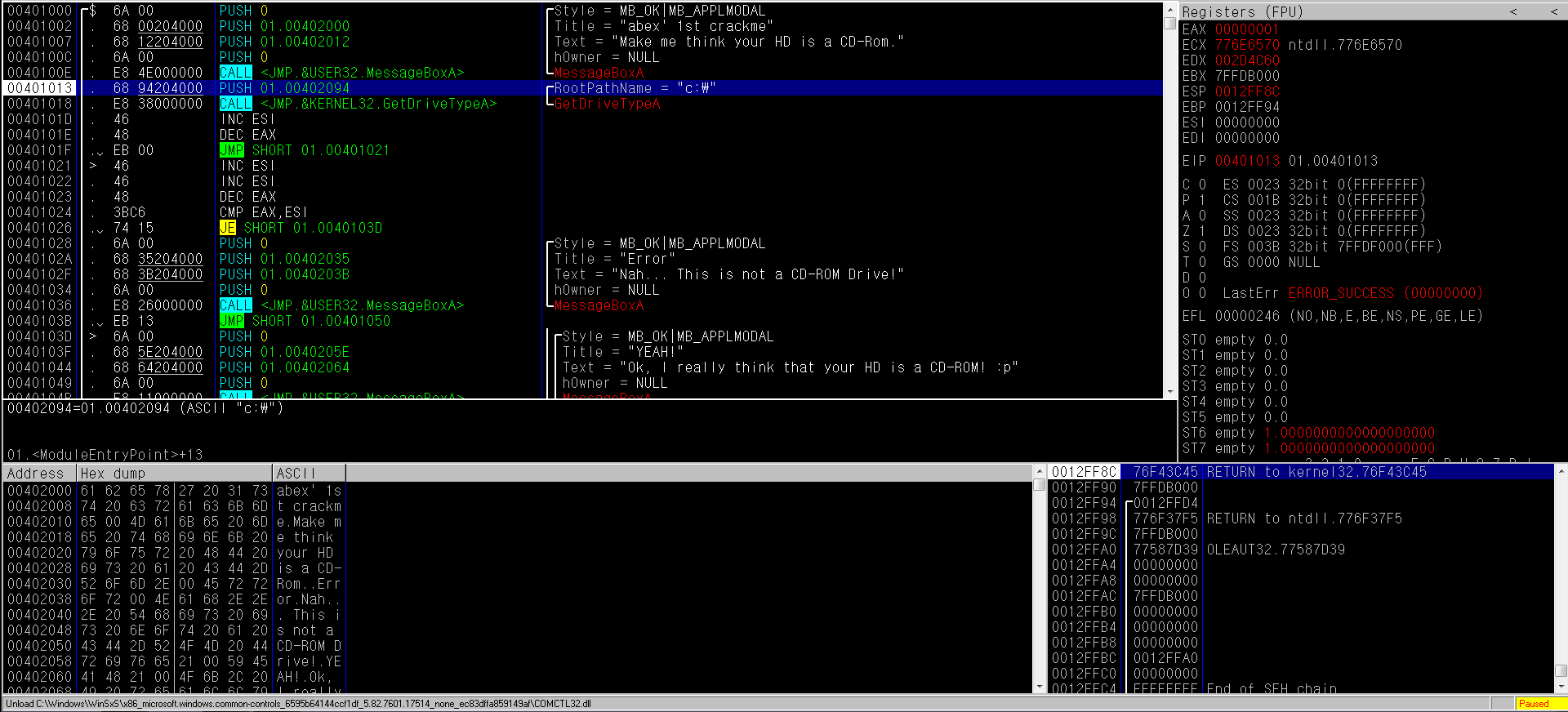Select the EBP register value 0012FF94
The height and width of the screenshot is (712, 1568).
[x=1247, y=107]
